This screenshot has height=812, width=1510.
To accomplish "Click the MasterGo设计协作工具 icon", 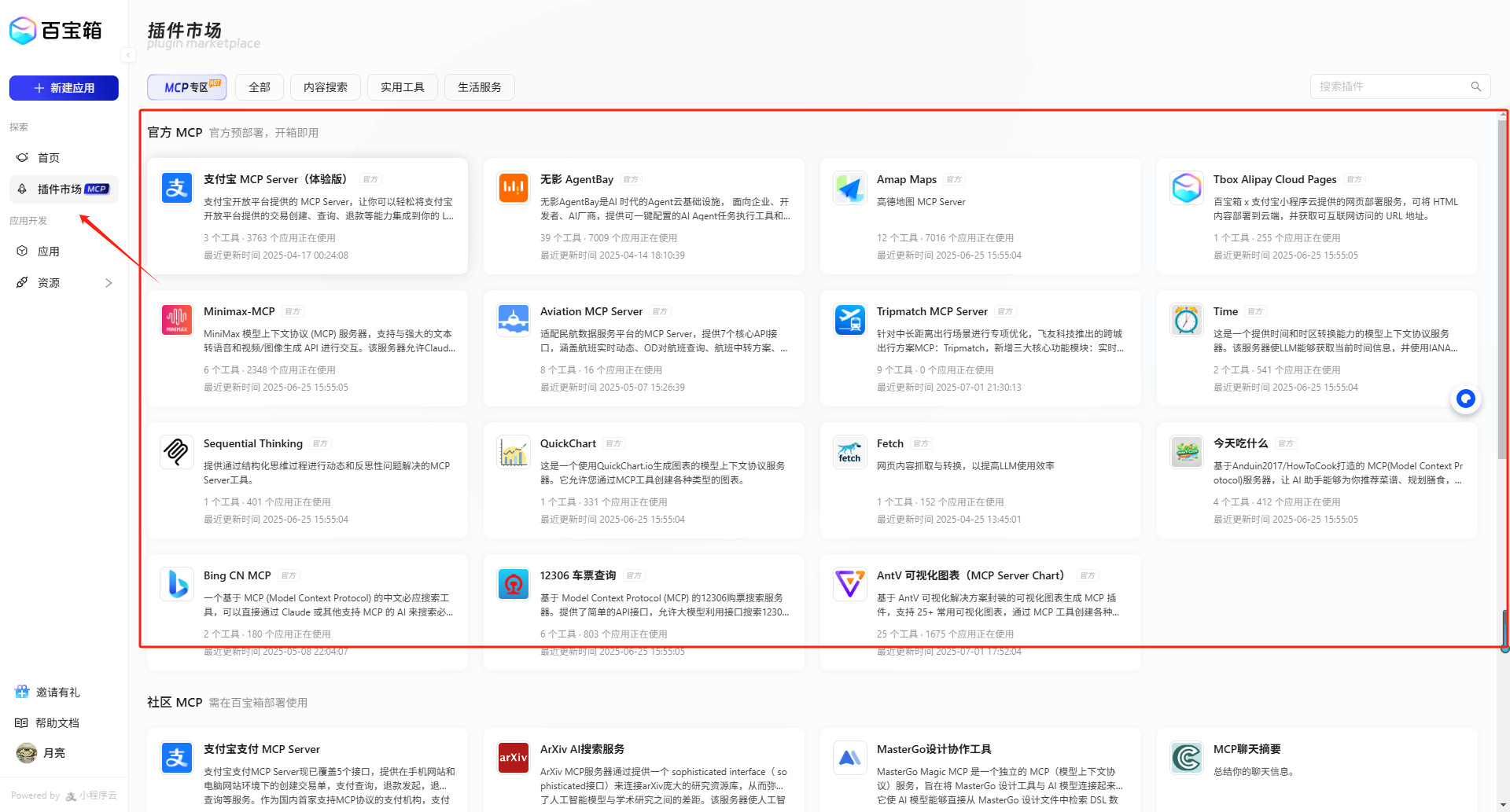I will tap(850, 758).
